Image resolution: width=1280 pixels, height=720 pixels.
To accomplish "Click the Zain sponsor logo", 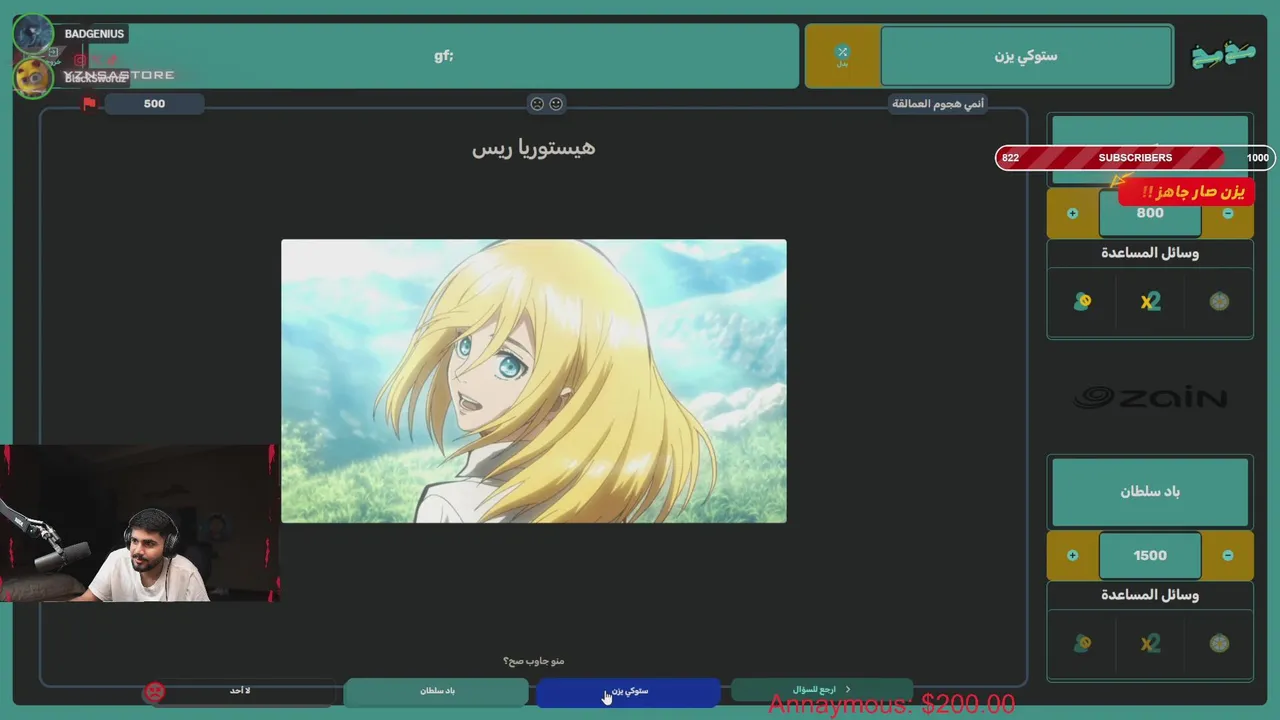I will (1150, 398).
